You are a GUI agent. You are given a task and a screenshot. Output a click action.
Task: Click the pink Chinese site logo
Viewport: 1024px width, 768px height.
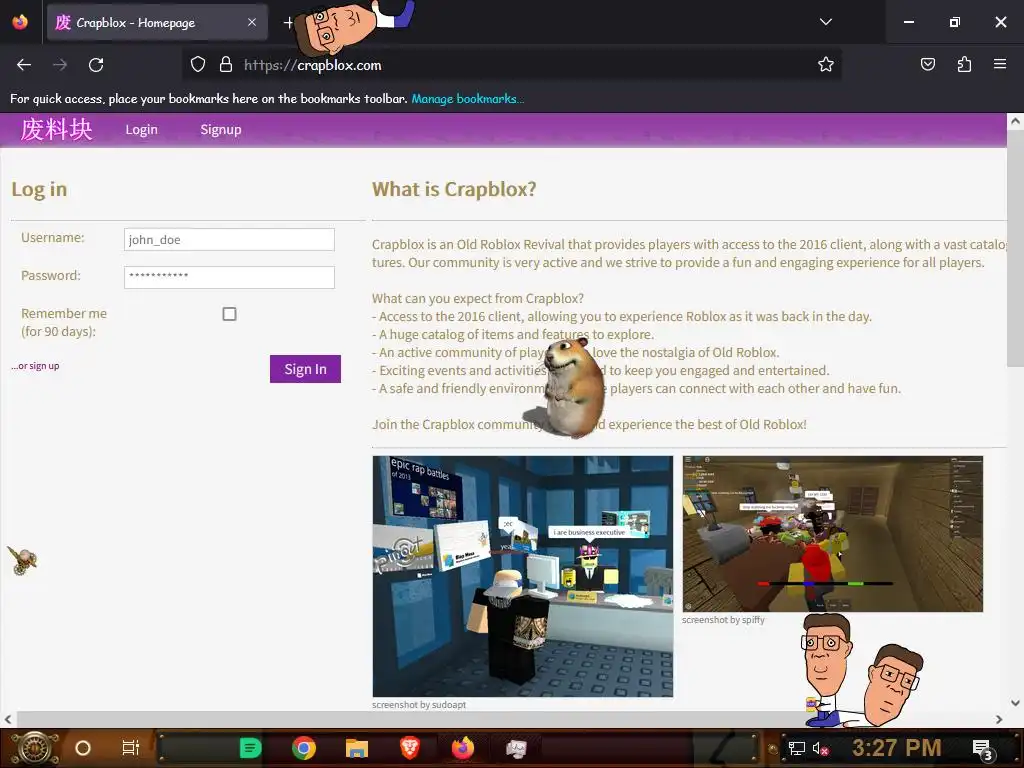pyautogui.click(x=56, y=129)
